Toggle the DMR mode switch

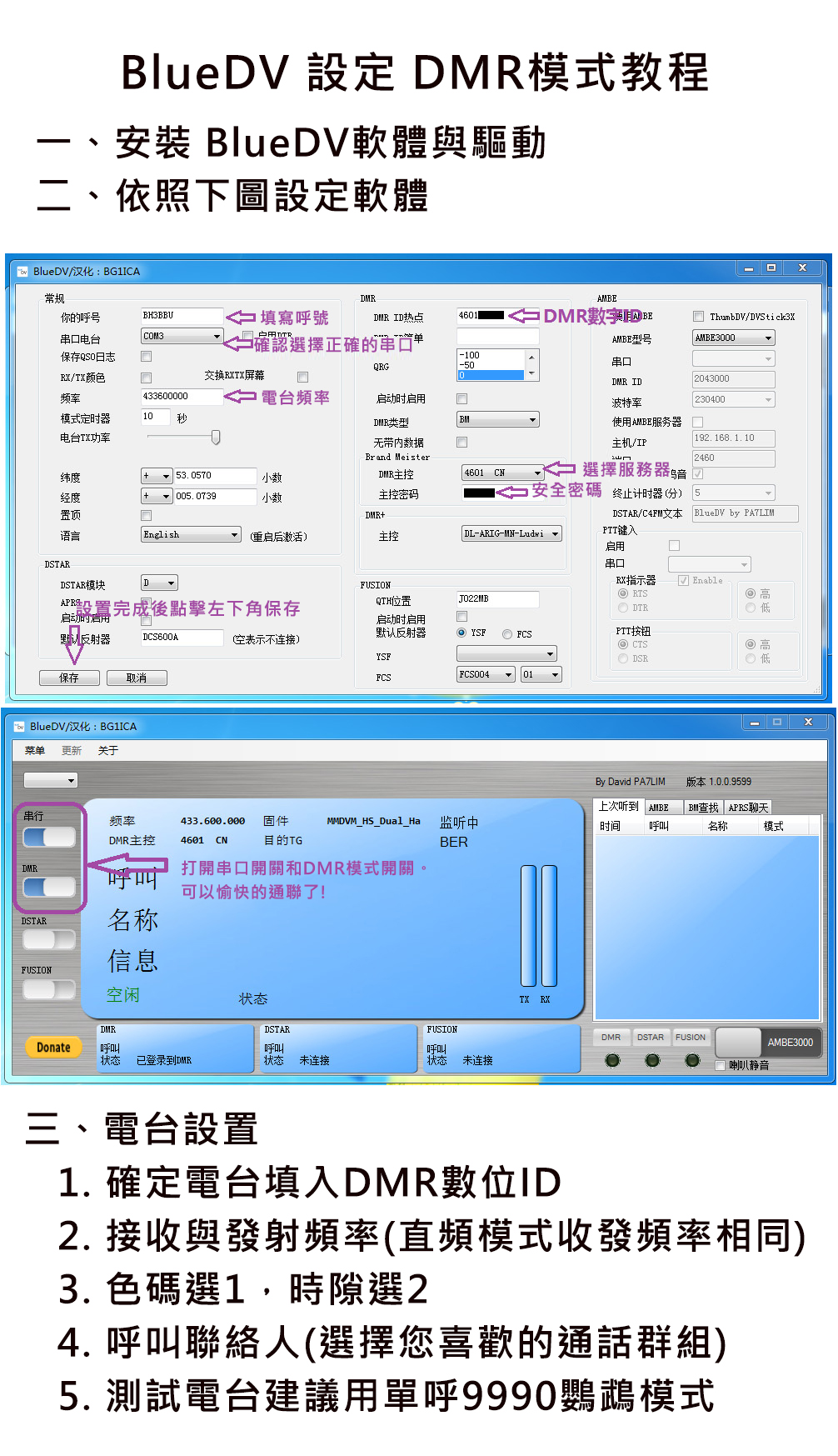pos(49,887)
